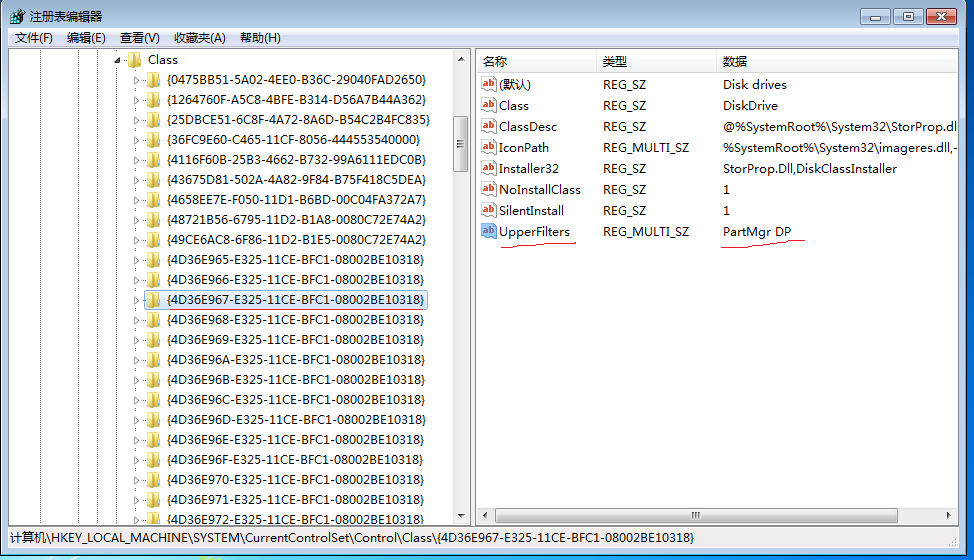Open the 查看(V) menu
This screenshot has height=560, width=974.
(140, 38)
